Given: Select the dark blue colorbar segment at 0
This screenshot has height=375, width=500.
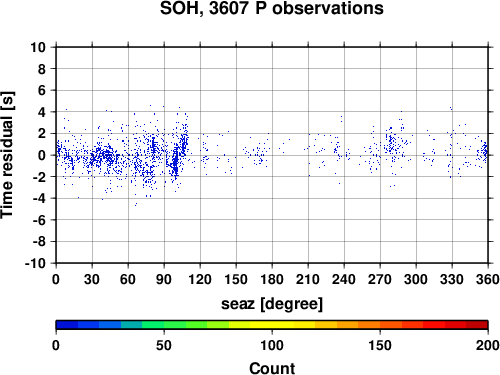Looking at the screenshot, I should pyautogui.click(x=67, y=325).
